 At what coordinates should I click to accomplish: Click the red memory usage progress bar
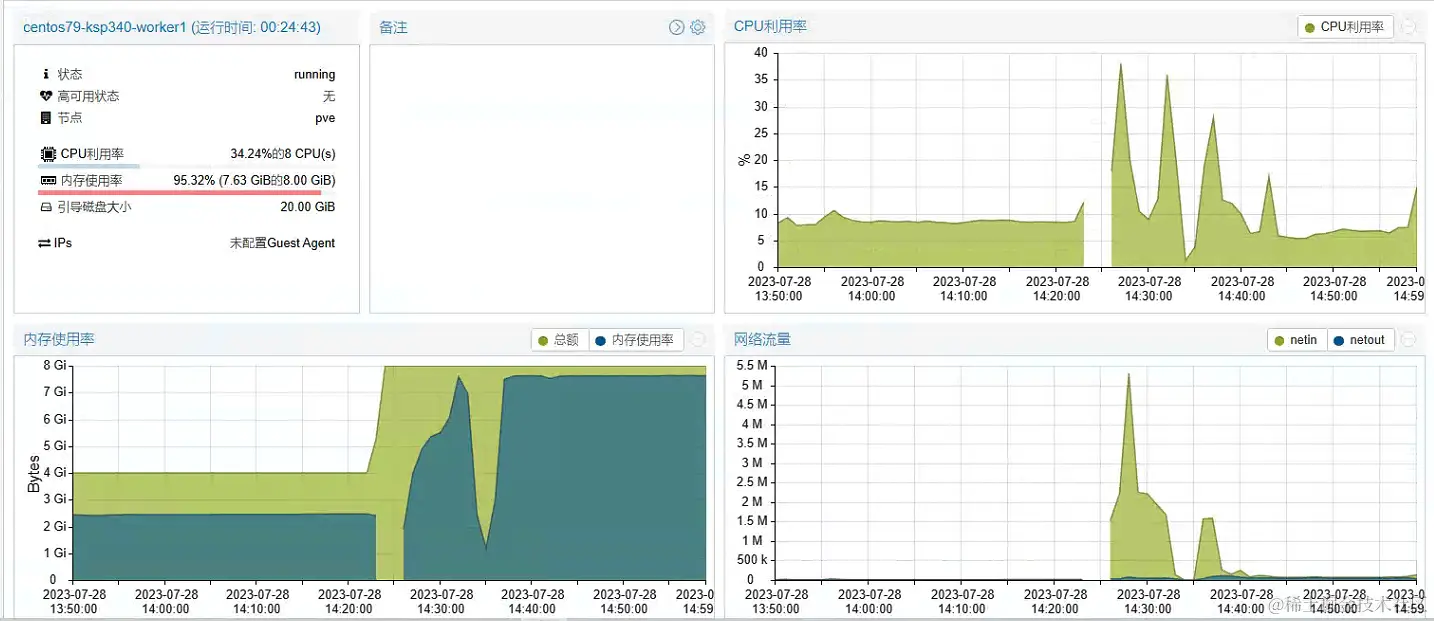pos(187,192)
